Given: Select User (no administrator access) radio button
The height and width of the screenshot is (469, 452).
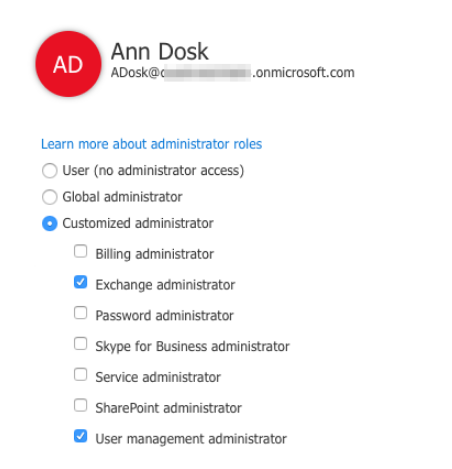Looking at the screenshot, I should (x=50, y=170).
